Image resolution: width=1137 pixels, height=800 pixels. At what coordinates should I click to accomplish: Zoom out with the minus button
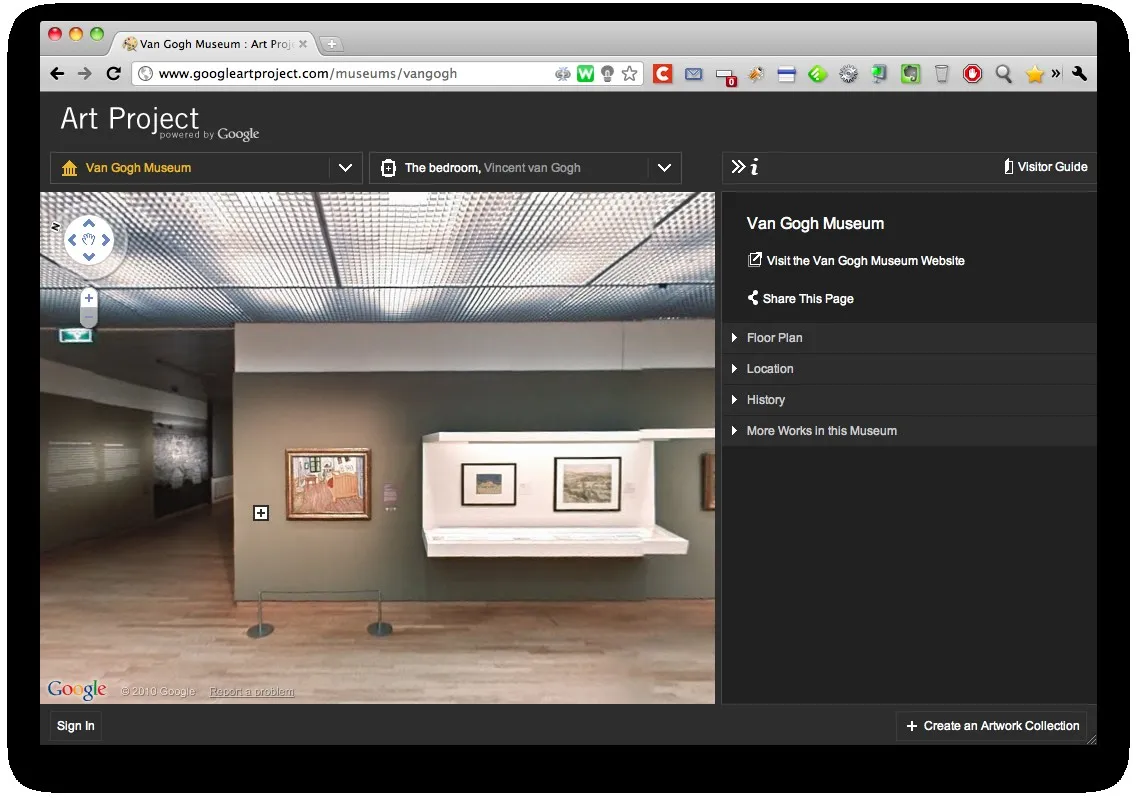point(88,317)
